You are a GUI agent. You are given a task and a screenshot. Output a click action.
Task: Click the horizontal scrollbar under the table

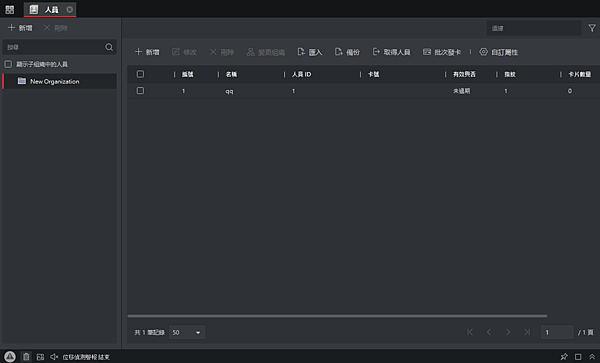tap(337, 316)
